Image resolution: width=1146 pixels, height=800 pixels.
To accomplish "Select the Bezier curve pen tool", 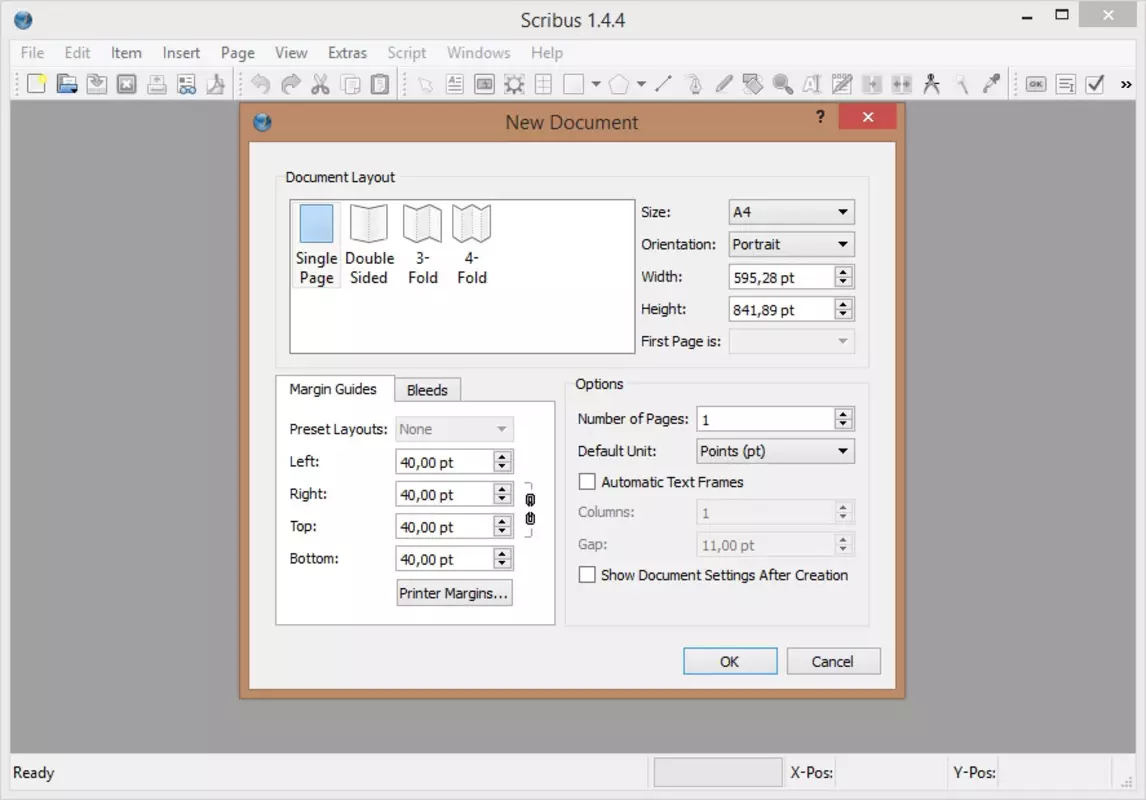I will pyautogui.click(x=694, y=84).
